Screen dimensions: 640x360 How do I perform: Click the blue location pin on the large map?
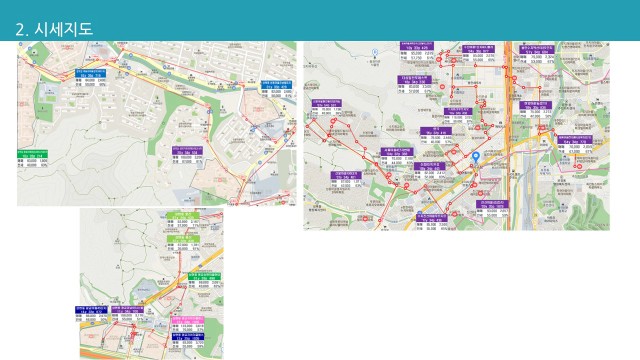pyautogui.click(x=476, y=157)
